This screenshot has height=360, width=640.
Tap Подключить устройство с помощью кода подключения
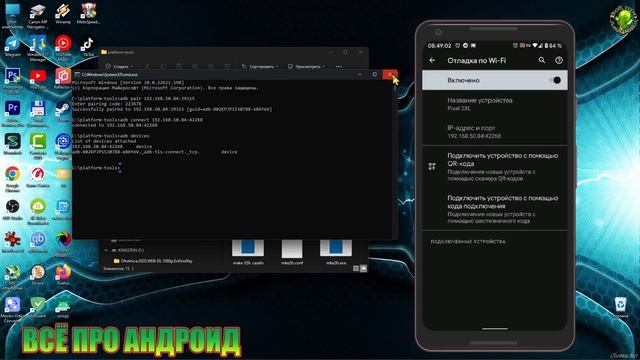(495, 209)
